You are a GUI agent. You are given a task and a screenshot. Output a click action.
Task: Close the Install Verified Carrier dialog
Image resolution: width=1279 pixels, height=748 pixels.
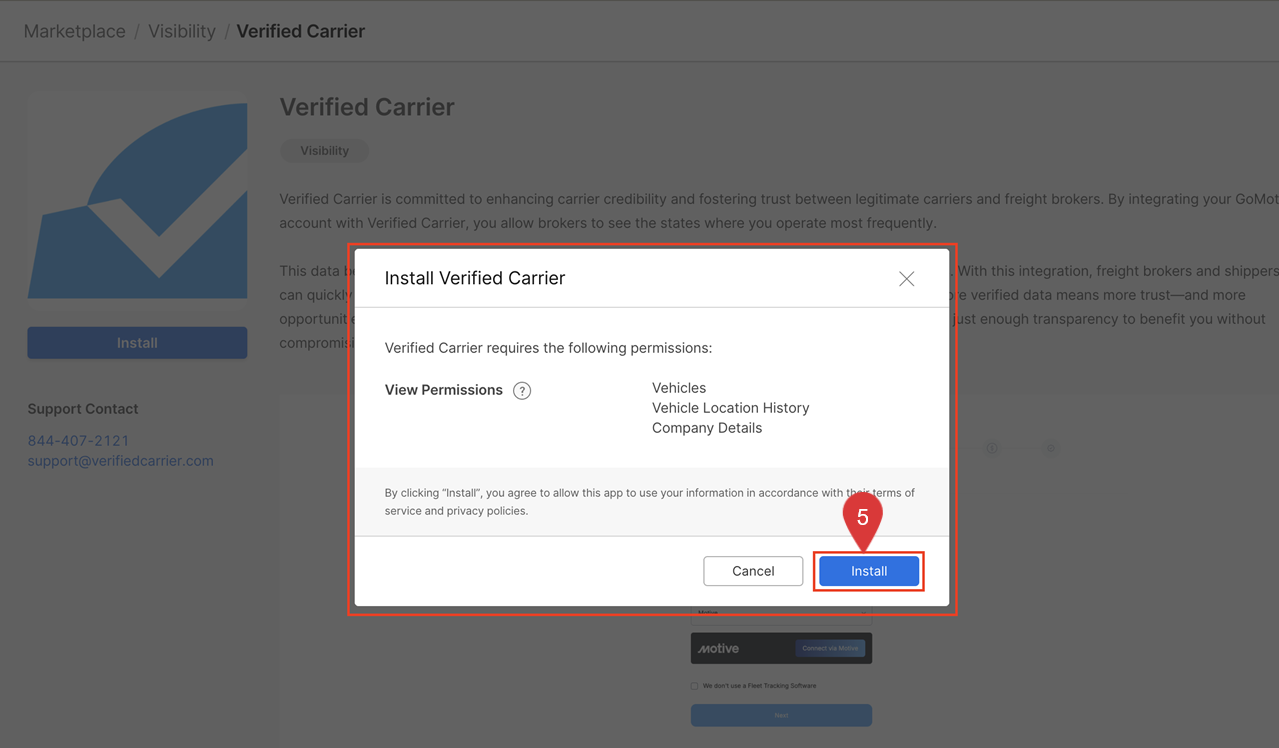(906, 279)
